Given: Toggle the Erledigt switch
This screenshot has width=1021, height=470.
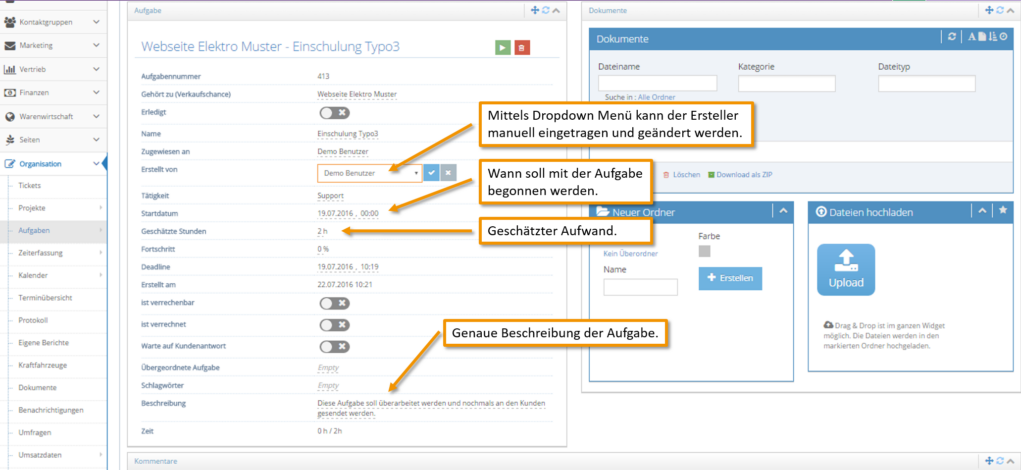Looking at the screenshot, I should 335,113.
